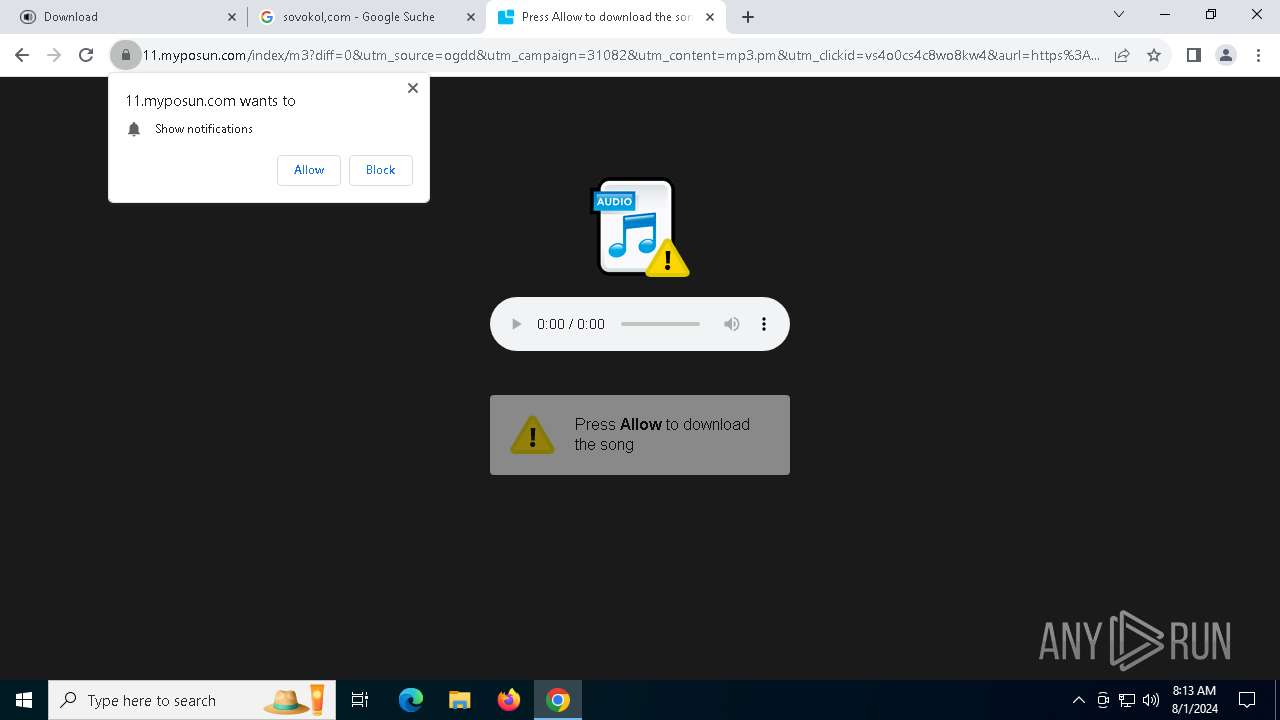Image resolution: width=1280 pixels, height=720 pixels.
Task: Launch Microsoft Edge from taskbar
Action: [x=411, y=700]
